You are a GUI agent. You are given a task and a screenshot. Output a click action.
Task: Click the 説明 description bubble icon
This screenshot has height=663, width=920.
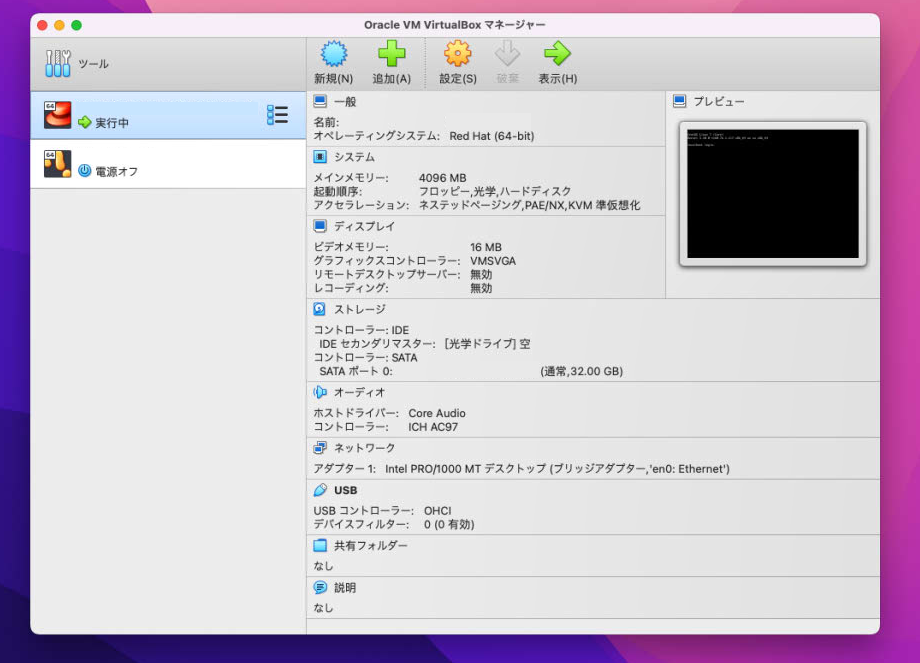[320, 587]
